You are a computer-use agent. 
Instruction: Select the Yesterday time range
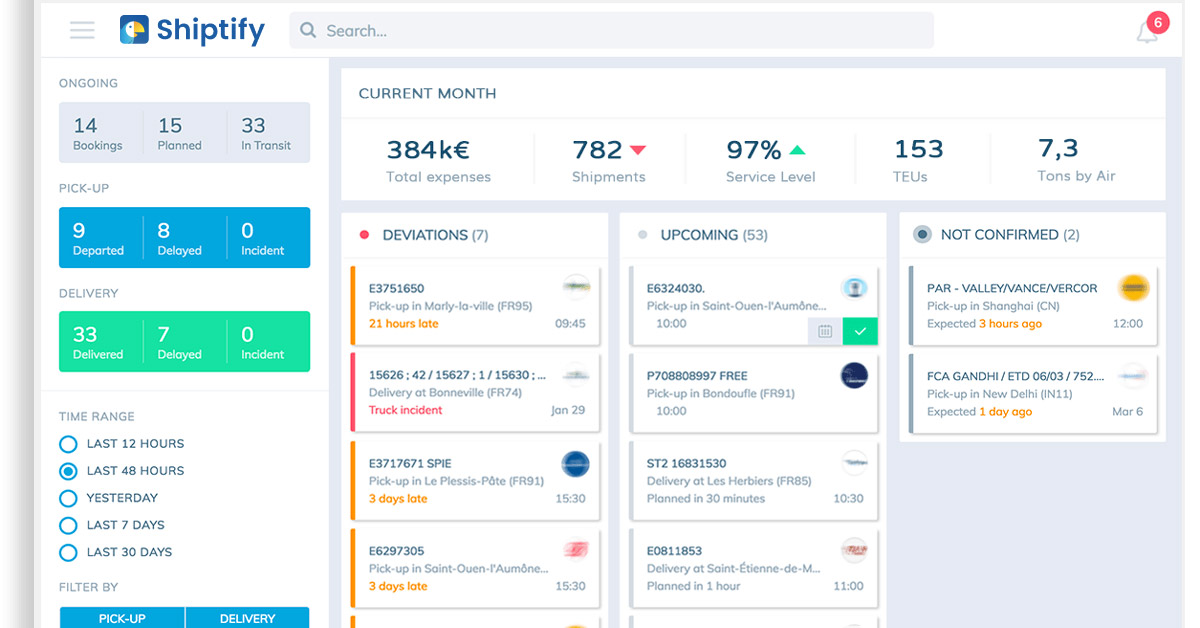69,498
